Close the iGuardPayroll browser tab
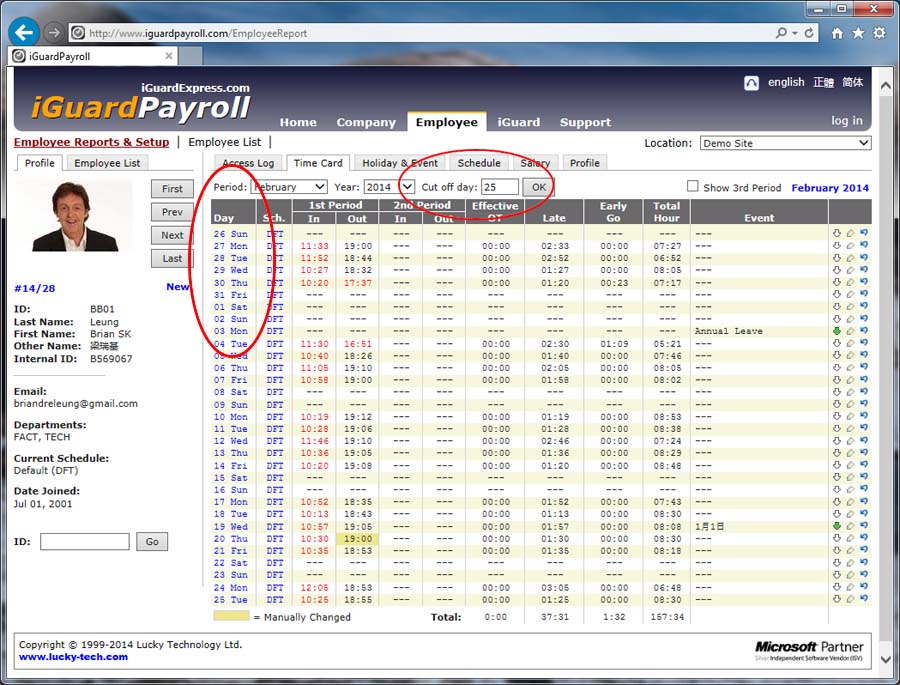Screen dimensions: 900x685 169,56
